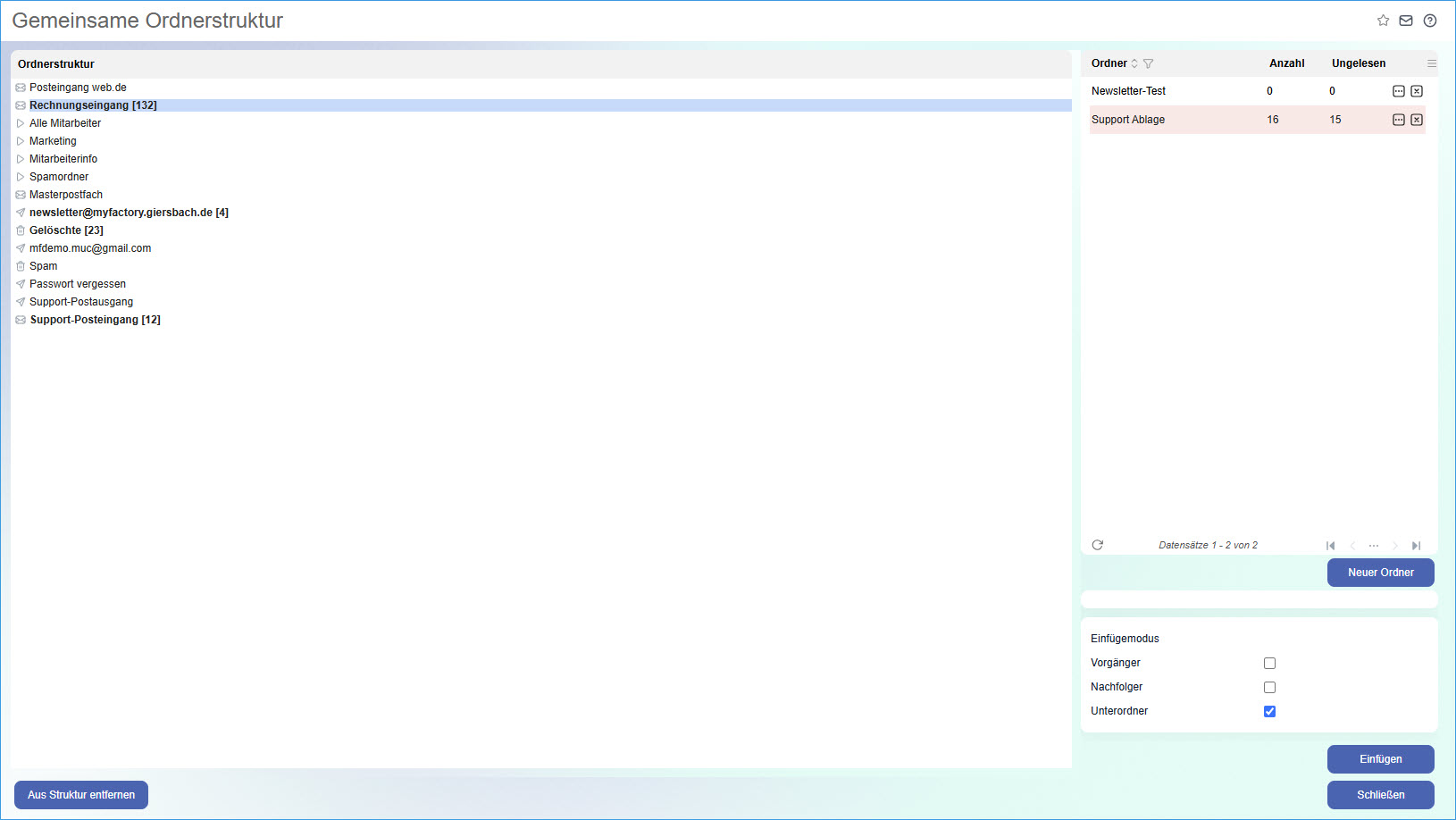The width and height of the screenshot is (1456, 820).
Task: Select the Support Ablage folder row
Action: pyautogui.click(x=1258, y=120)
